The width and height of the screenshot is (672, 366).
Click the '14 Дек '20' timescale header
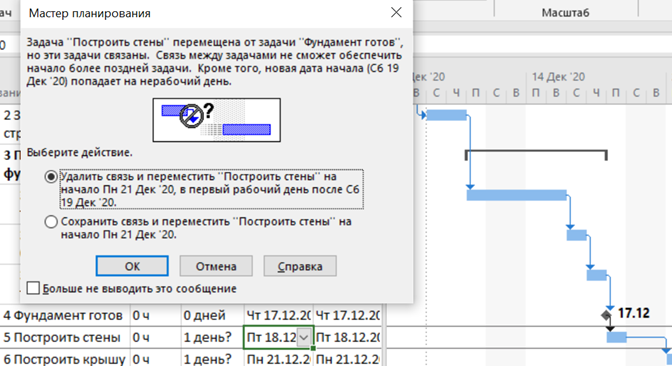558,77
